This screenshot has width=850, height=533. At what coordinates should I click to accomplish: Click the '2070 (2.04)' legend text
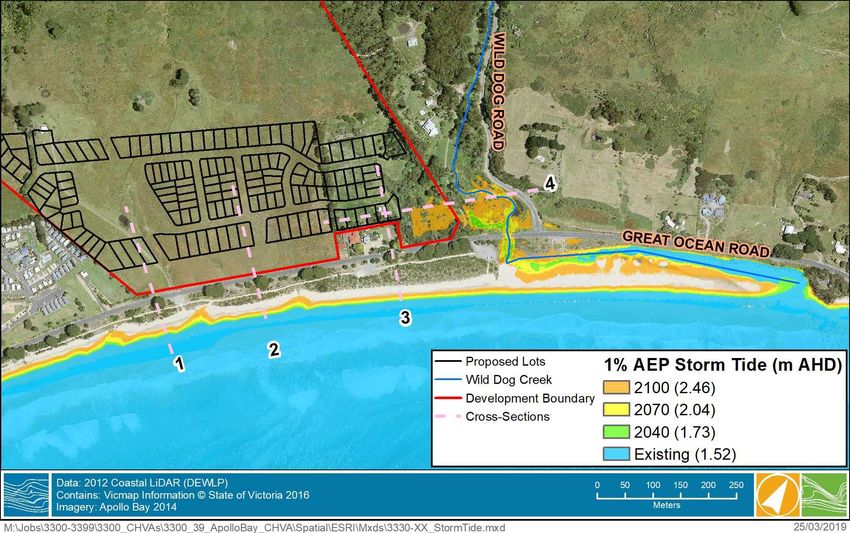point(674,410)
